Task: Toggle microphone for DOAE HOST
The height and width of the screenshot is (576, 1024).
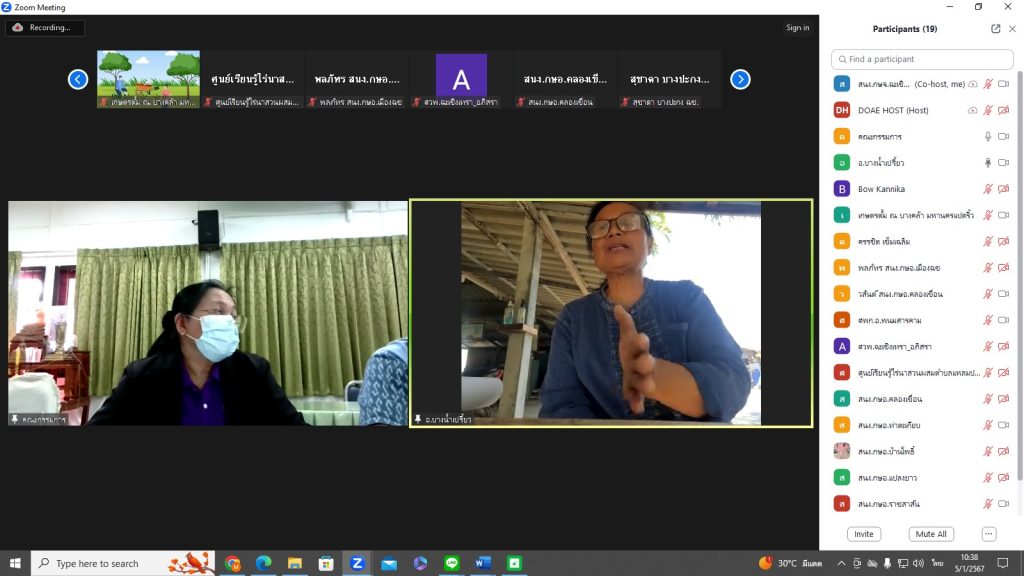Action: pyautogui.click(x=988, y=110)
